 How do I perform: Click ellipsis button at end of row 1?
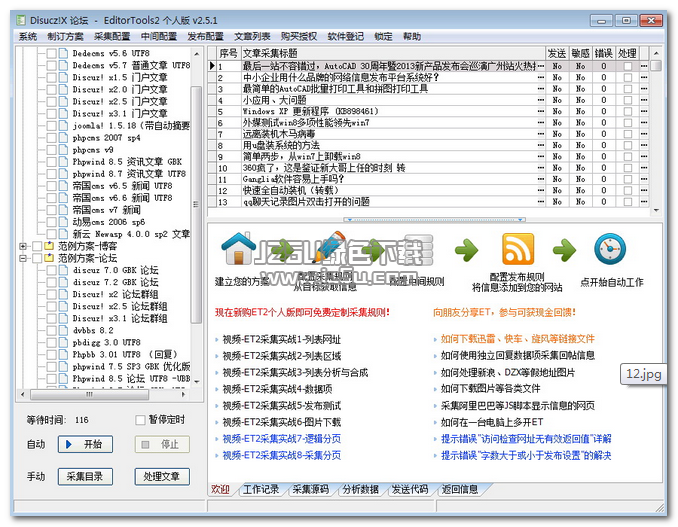click(644, 66)
